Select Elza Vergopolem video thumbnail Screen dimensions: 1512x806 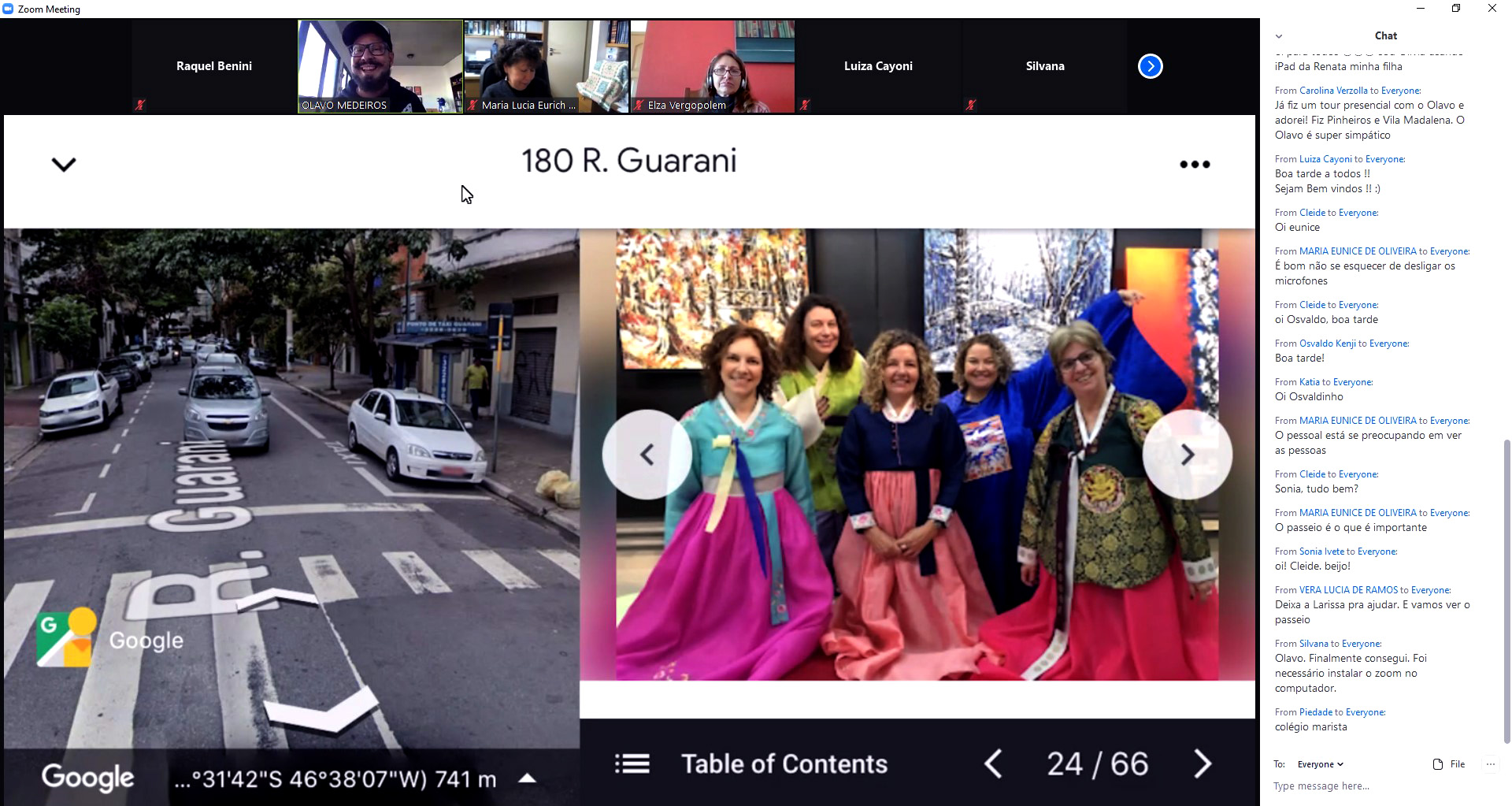(x=712, y=66)
